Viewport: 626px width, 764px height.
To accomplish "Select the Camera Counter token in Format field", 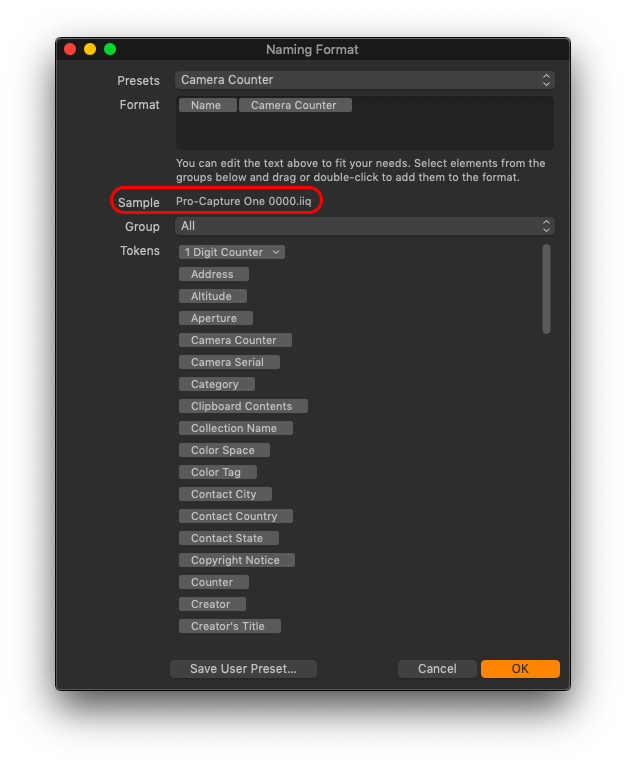I will click(x=295, y=105).
